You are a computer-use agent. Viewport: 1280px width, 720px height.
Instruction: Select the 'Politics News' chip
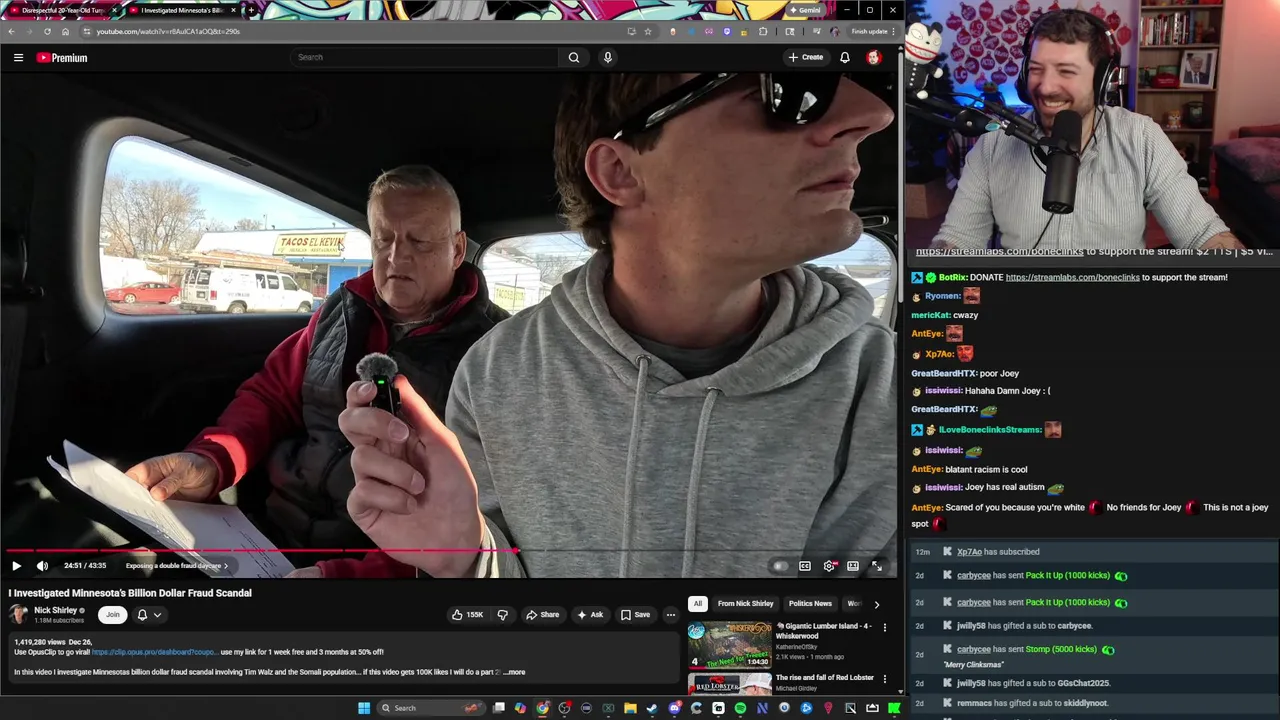[x=810, y=604]
